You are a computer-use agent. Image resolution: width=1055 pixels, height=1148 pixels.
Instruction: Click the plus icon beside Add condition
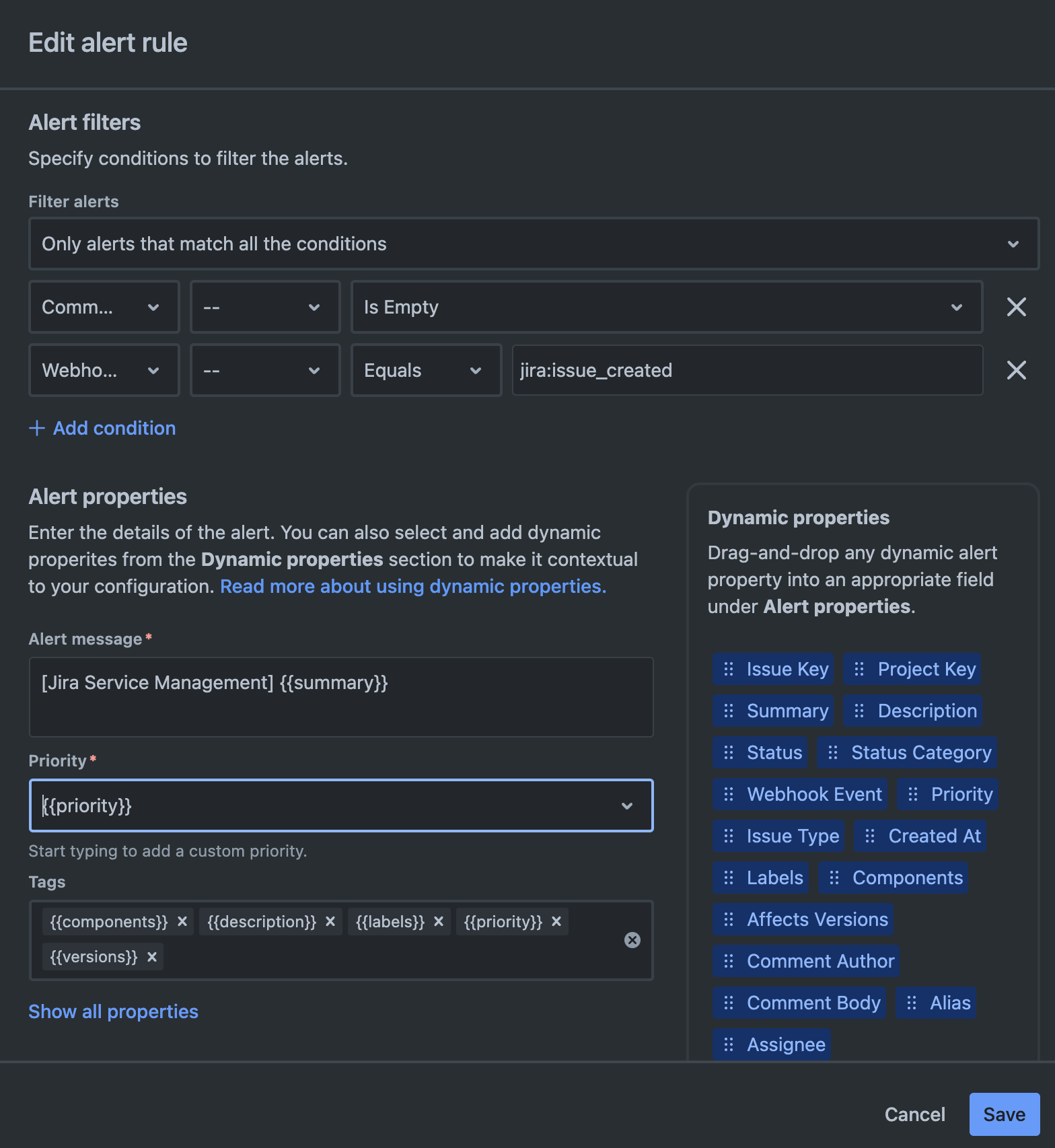pos(37,428)
